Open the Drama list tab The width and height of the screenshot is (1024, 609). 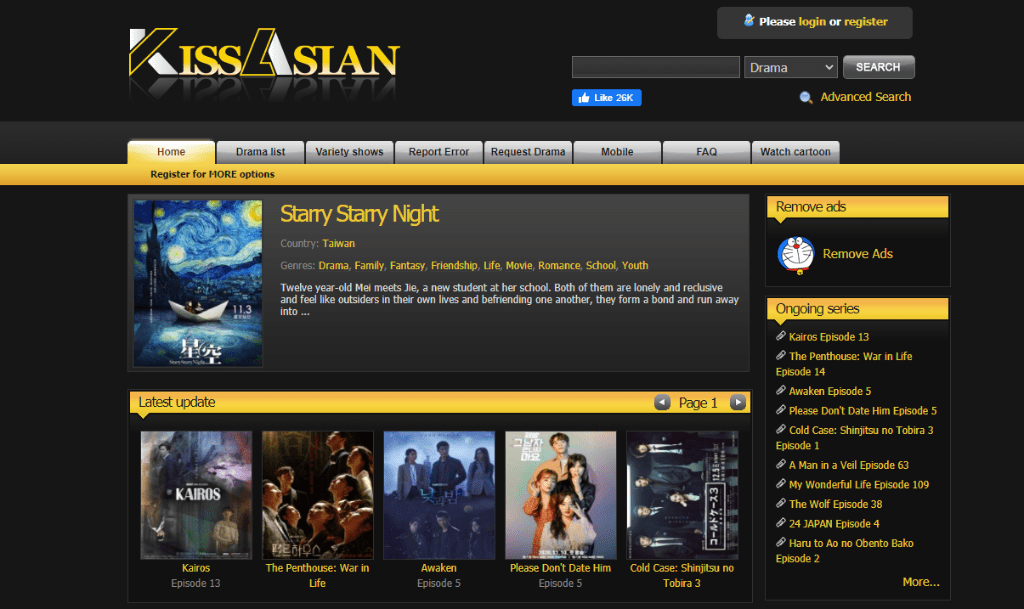261,152
